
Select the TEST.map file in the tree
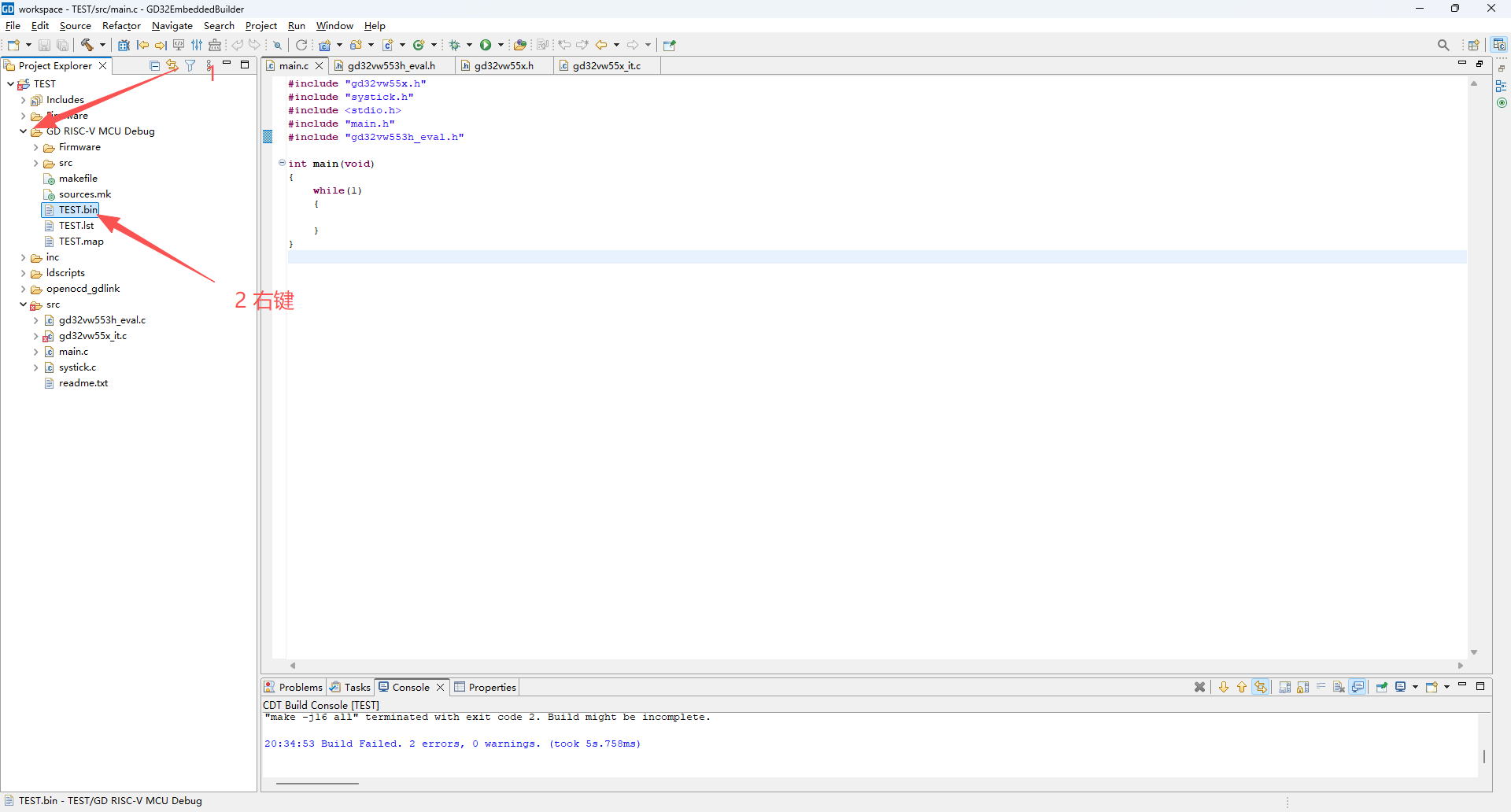click(x=81, y=242)
